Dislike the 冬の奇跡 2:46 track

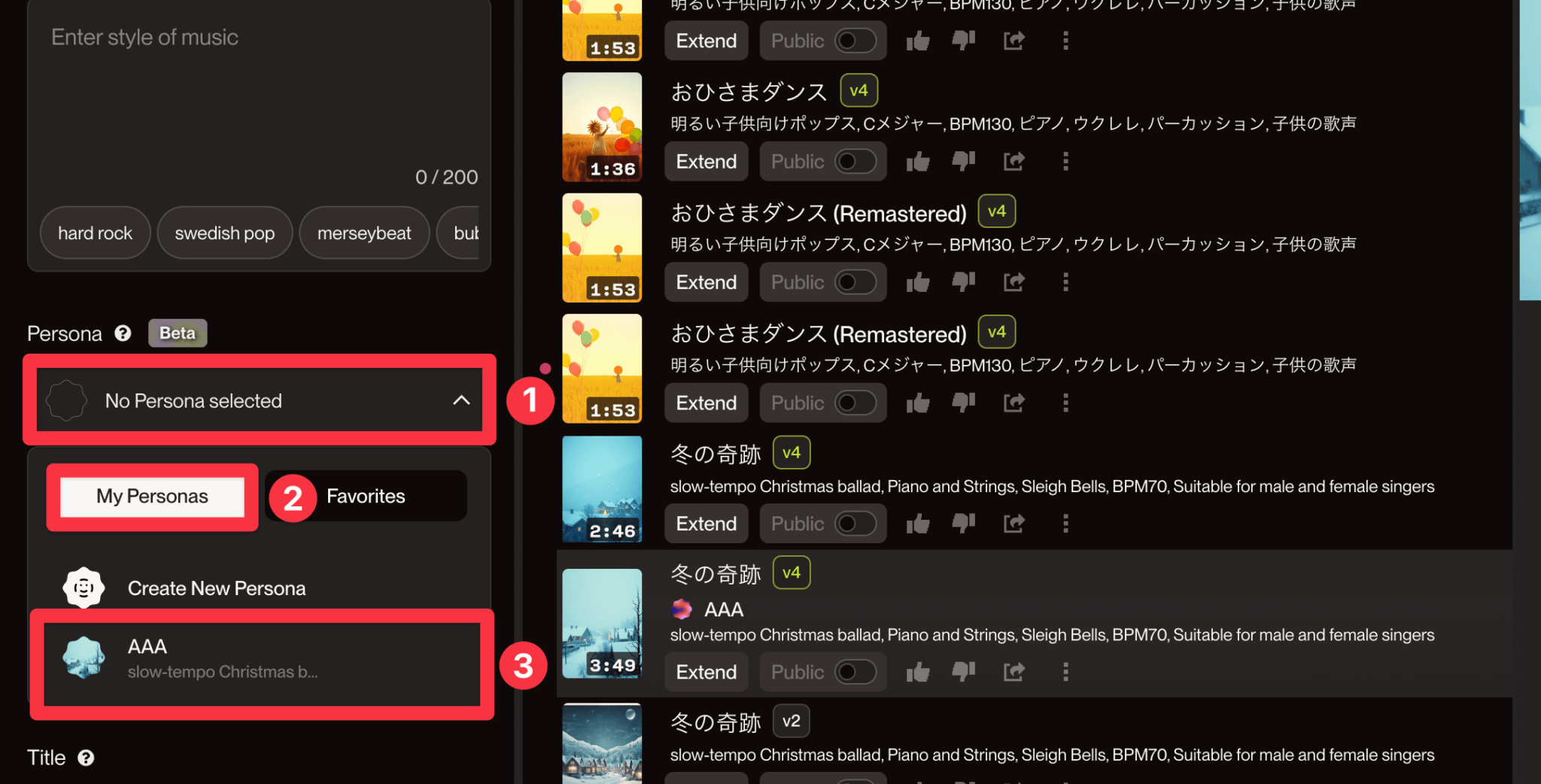pos(963,523)
